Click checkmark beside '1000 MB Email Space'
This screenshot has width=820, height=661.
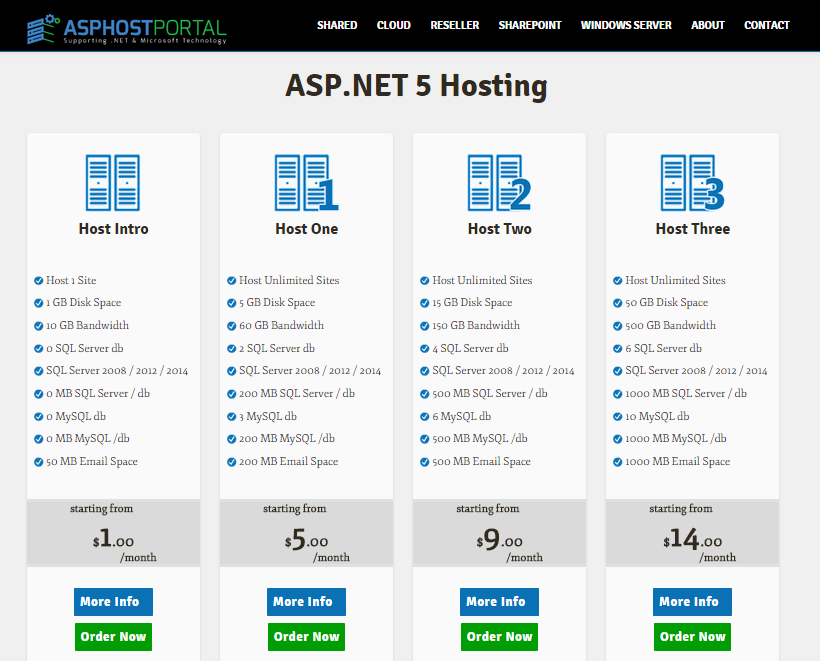coord(617,462)
